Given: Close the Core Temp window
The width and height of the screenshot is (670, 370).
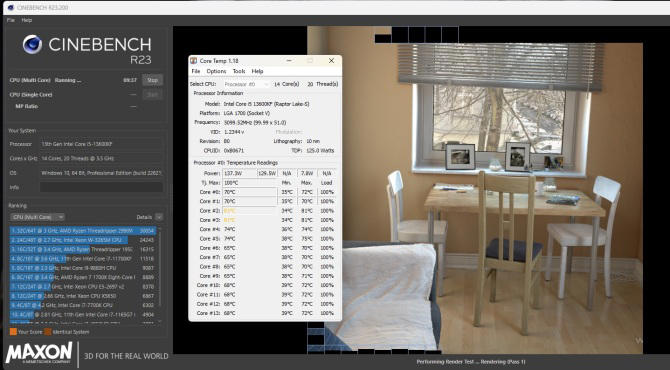Looking at the screenshot, I should click(331, 61).
